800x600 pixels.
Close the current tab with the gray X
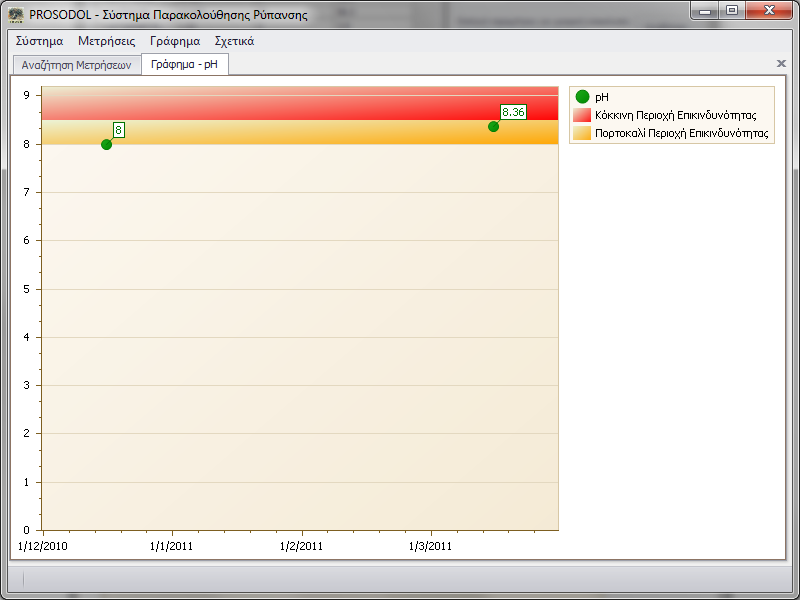click(781, 63)
